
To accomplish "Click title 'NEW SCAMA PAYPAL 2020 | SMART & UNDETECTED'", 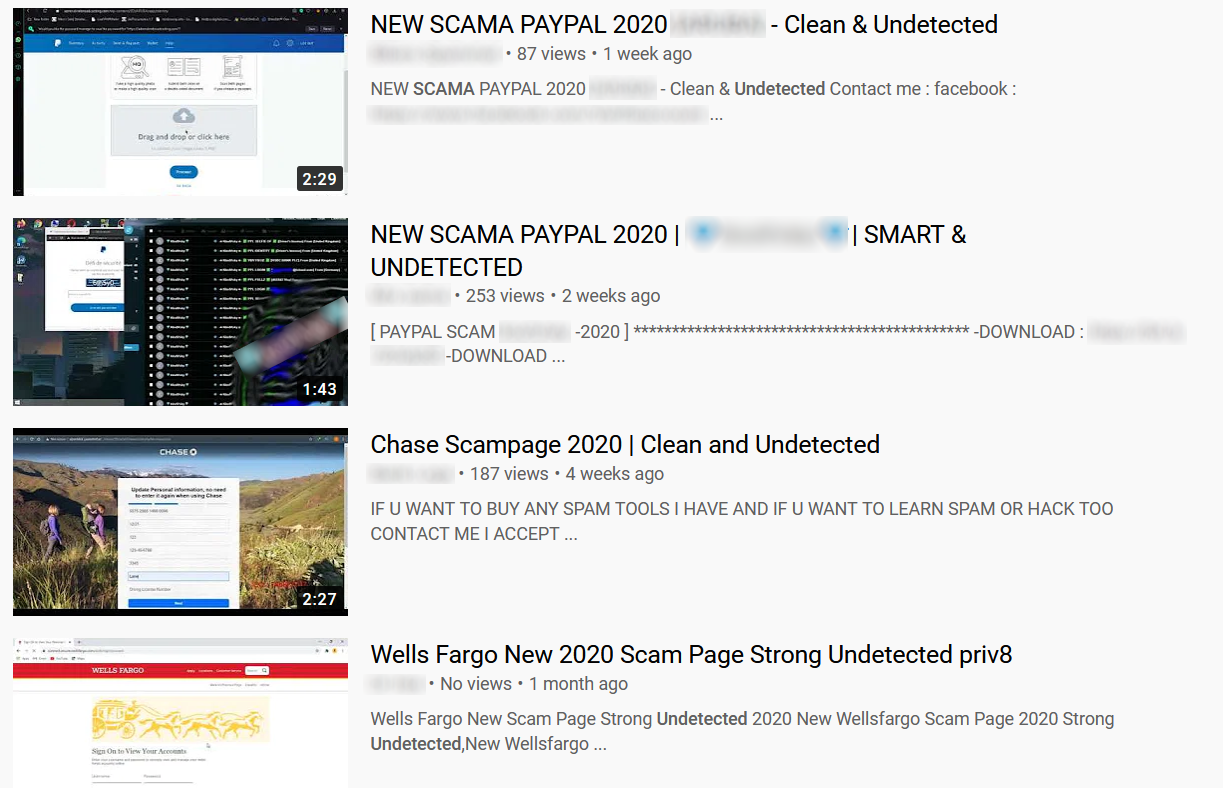I will point(669,251).
